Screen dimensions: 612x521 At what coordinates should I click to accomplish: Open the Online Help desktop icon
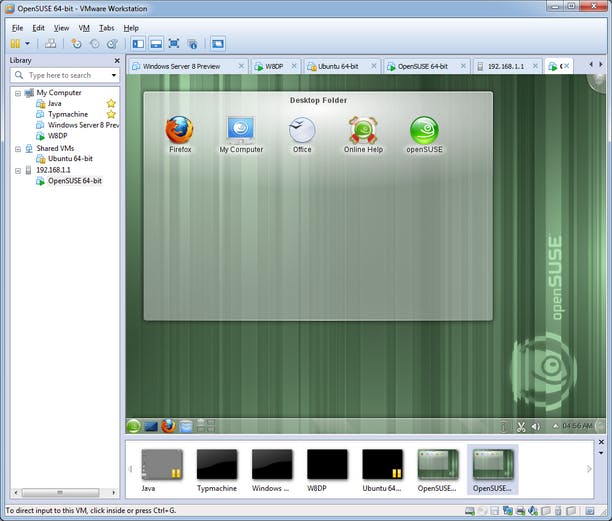[x=363, y=134]
